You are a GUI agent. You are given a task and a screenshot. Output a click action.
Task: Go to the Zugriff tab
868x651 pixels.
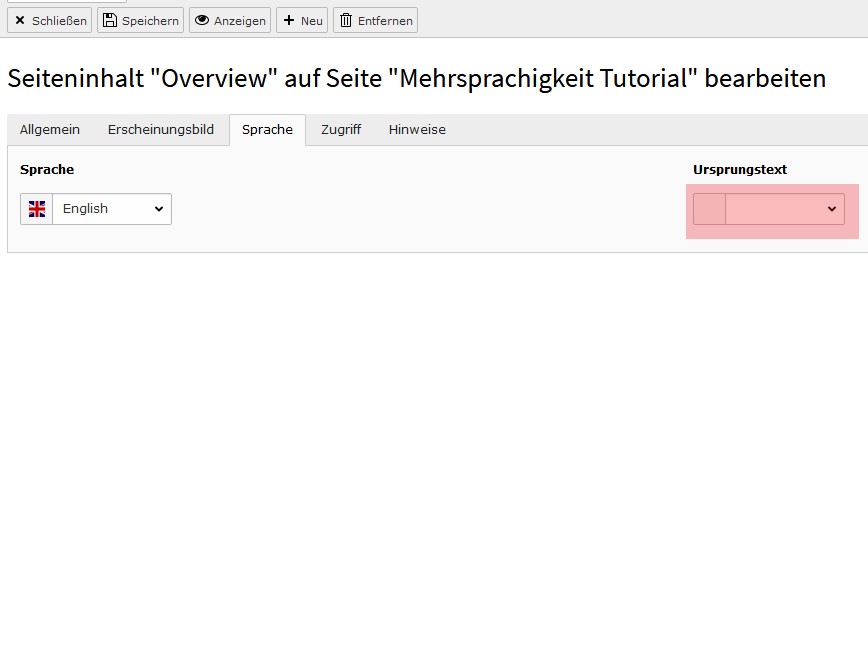click(341, 130)
